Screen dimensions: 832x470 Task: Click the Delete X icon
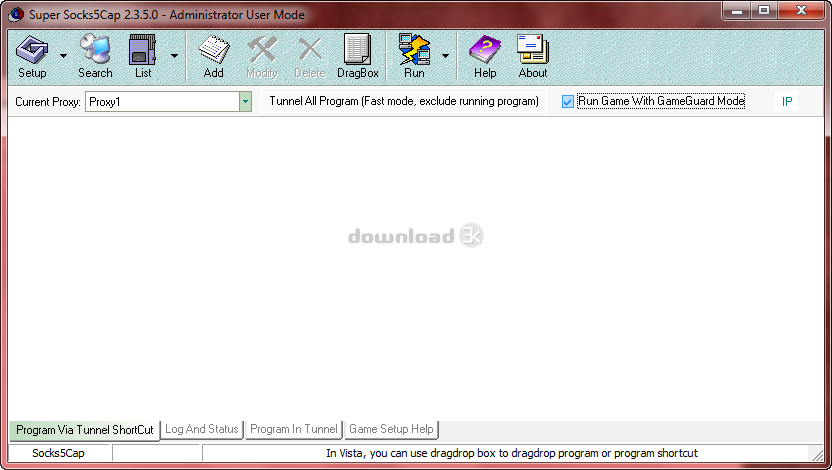click(310, 56)
